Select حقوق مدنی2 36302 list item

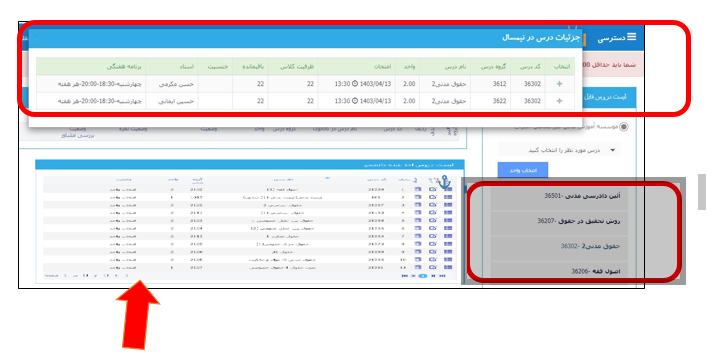click(559, 246)
